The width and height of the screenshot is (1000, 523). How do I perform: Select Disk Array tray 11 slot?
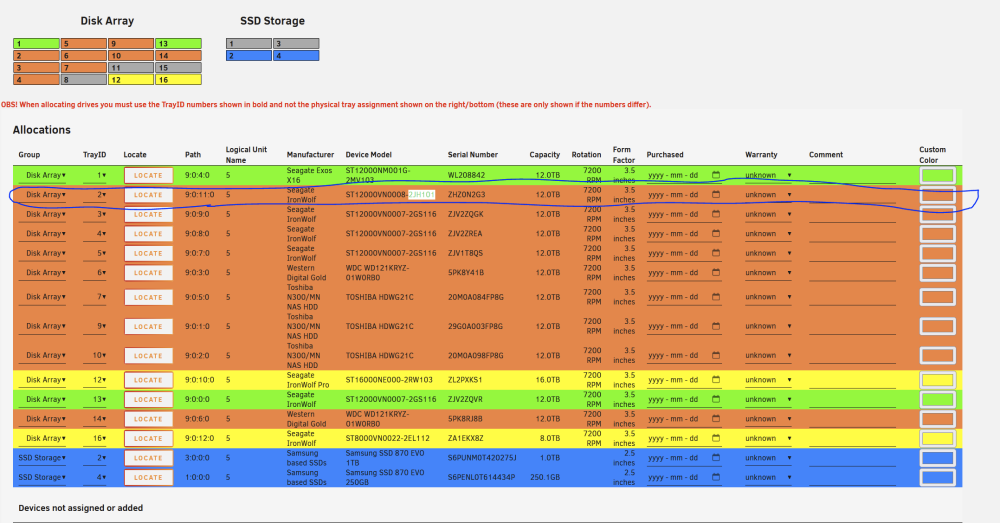click(131, 68)
